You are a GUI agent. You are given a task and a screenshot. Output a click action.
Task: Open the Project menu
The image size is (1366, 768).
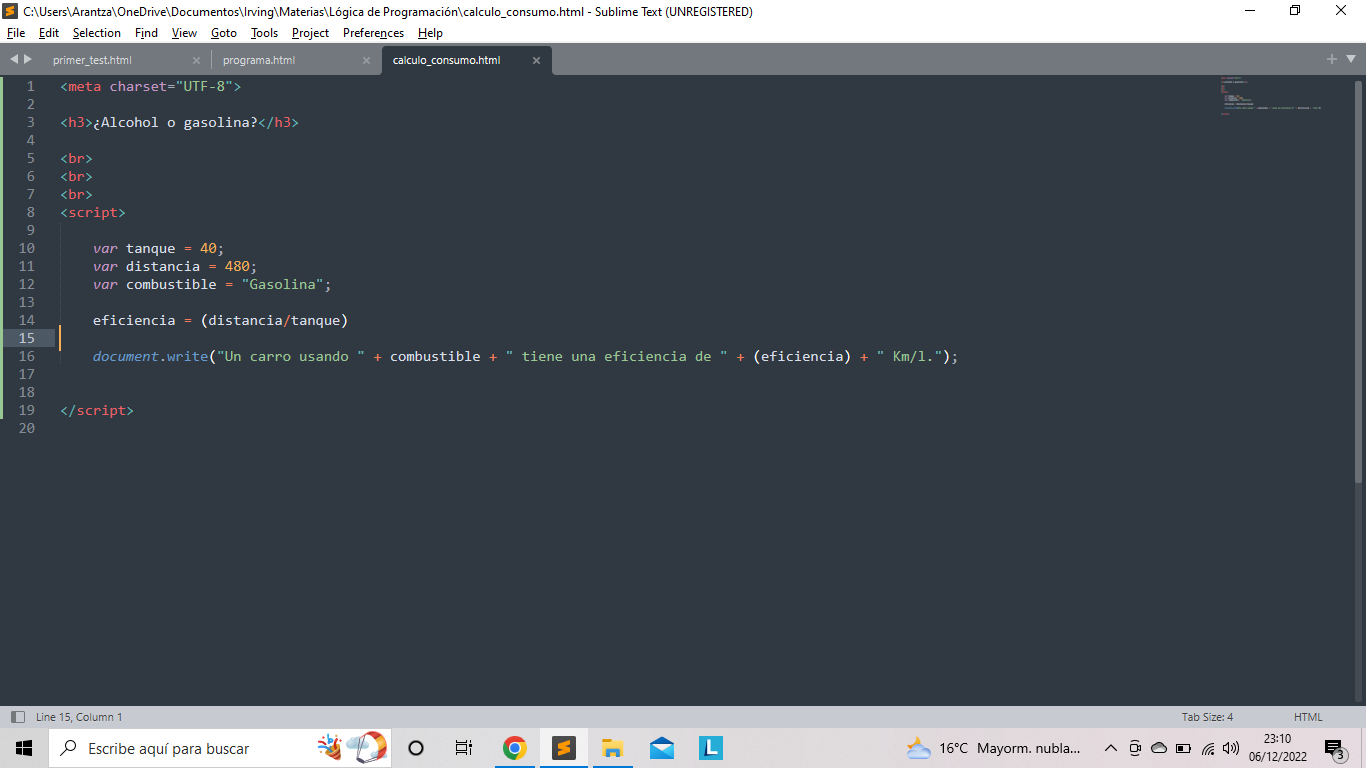(311, 33)
